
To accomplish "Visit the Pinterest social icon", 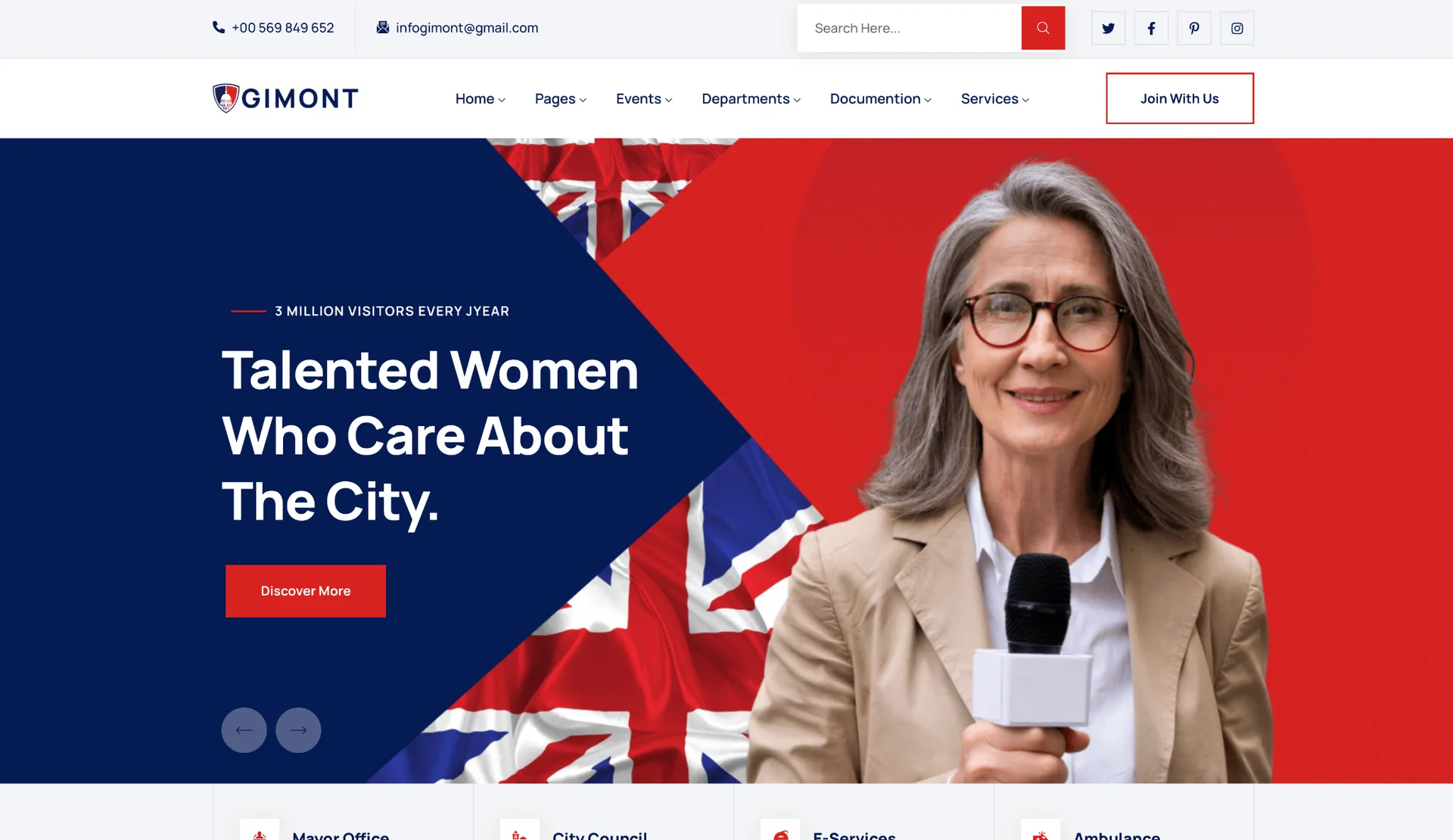I will point(1194,28).
